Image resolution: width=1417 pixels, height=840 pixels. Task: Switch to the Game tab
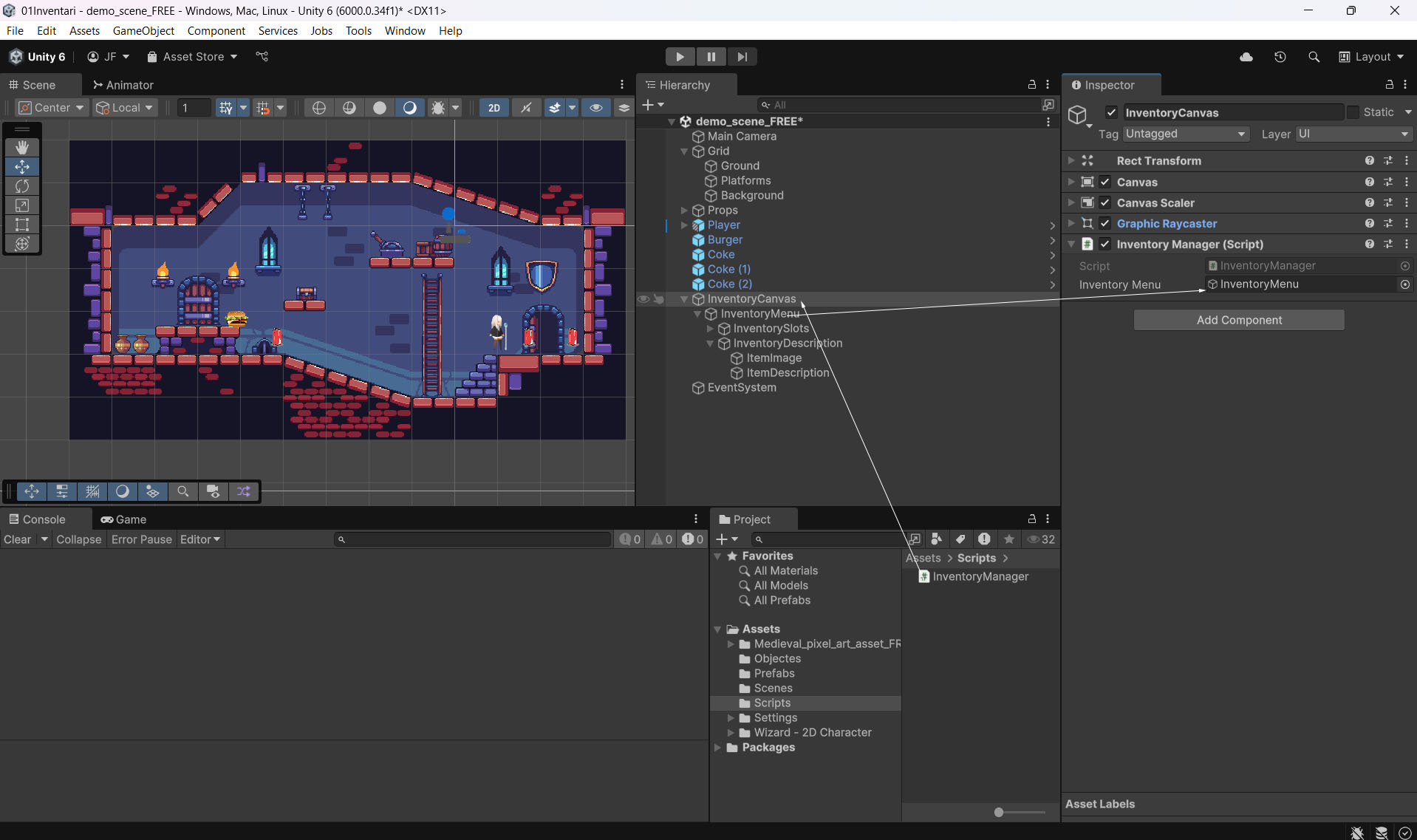click(124, 519)
